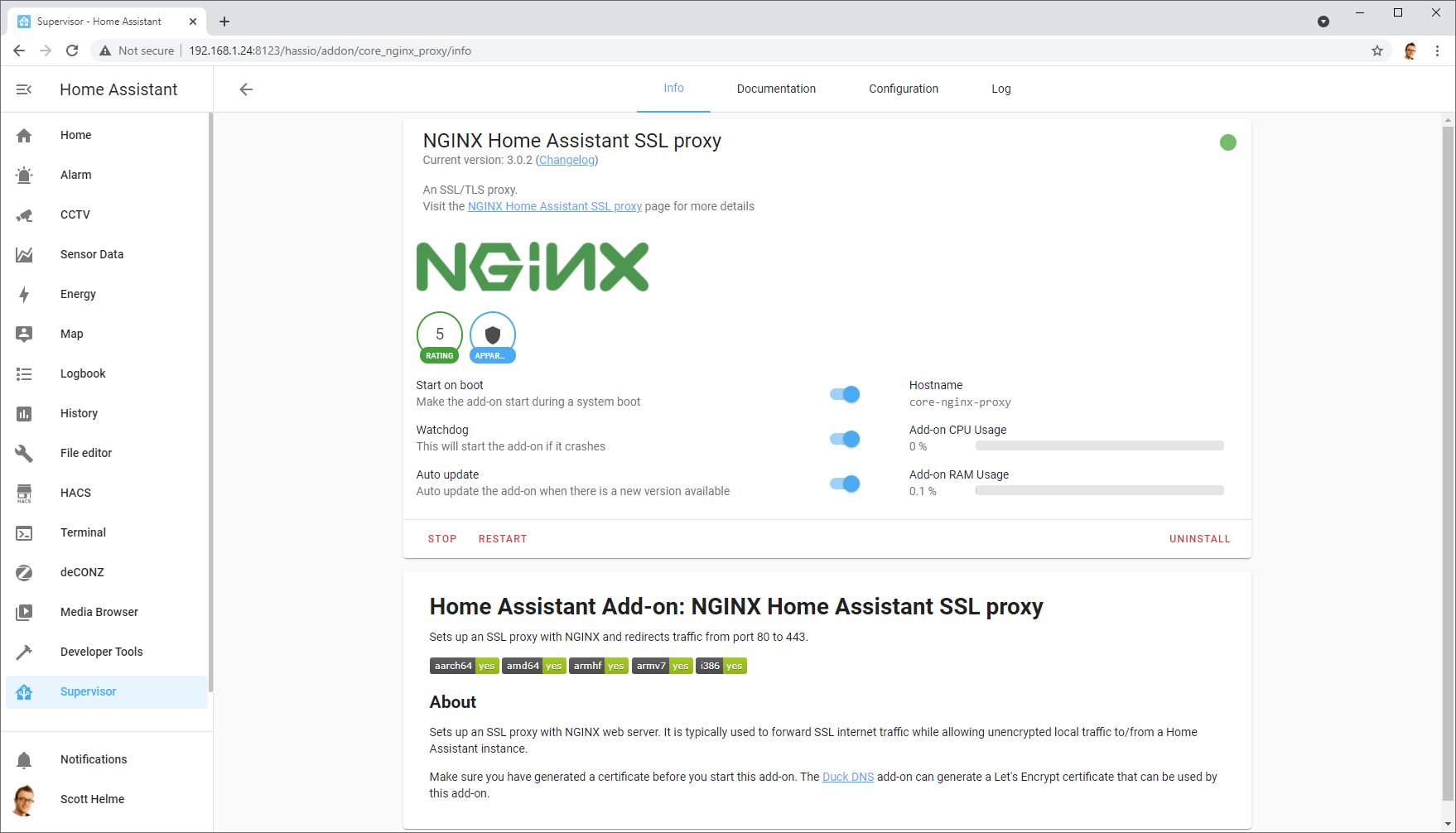Navigate back with the browser back arrow
Viewport: 1456px width, 833px height.
(19, 51)
